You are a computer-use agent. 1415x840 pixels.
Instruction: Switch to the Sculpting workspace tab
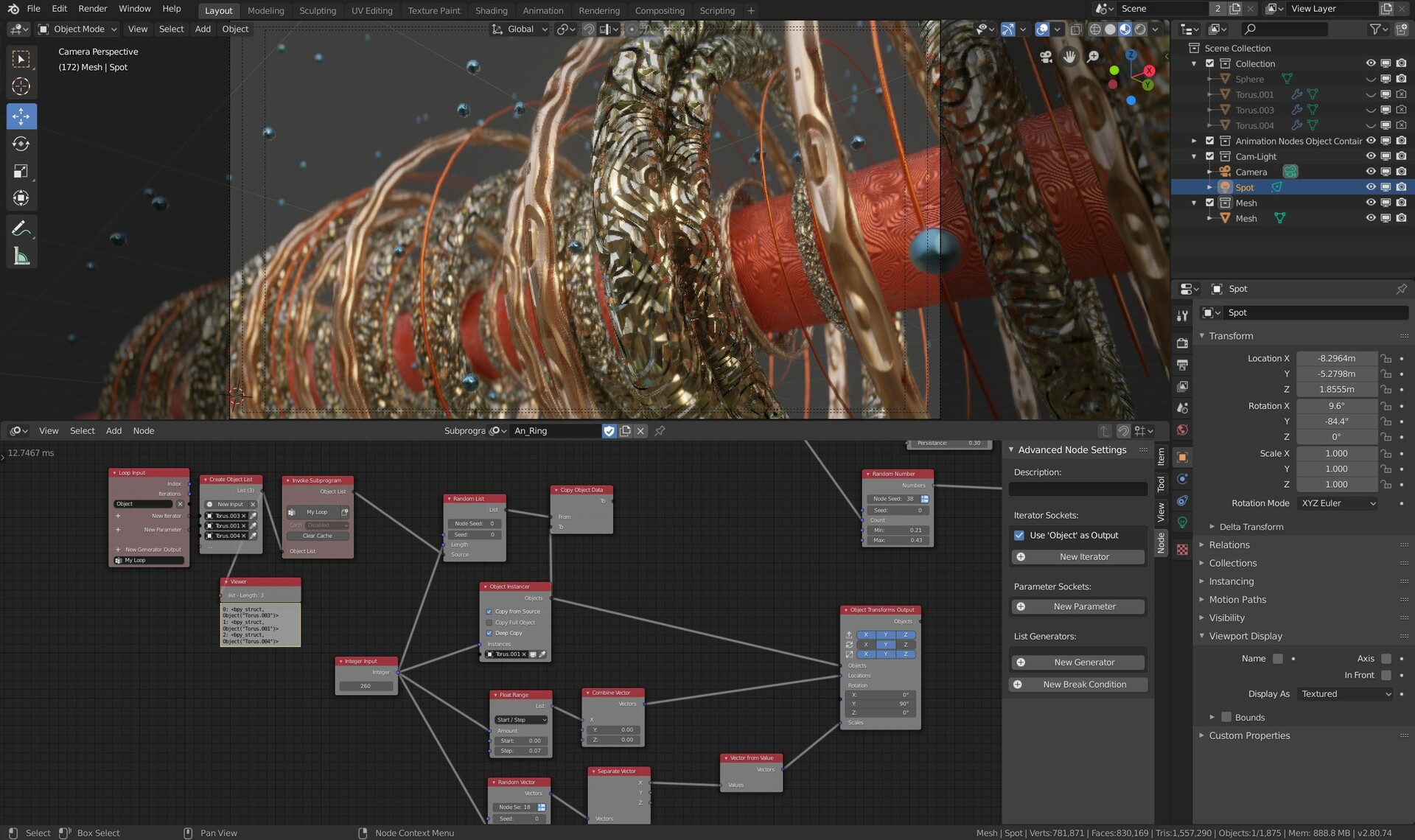pyautogui.click(x=318, y=10)
